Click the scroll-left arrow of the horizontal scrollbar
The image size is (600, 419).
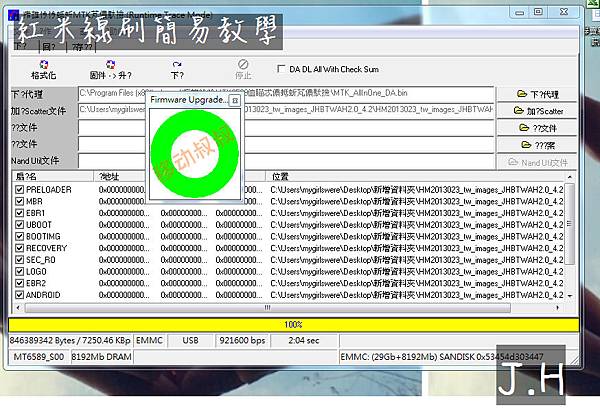pos(18,307)
